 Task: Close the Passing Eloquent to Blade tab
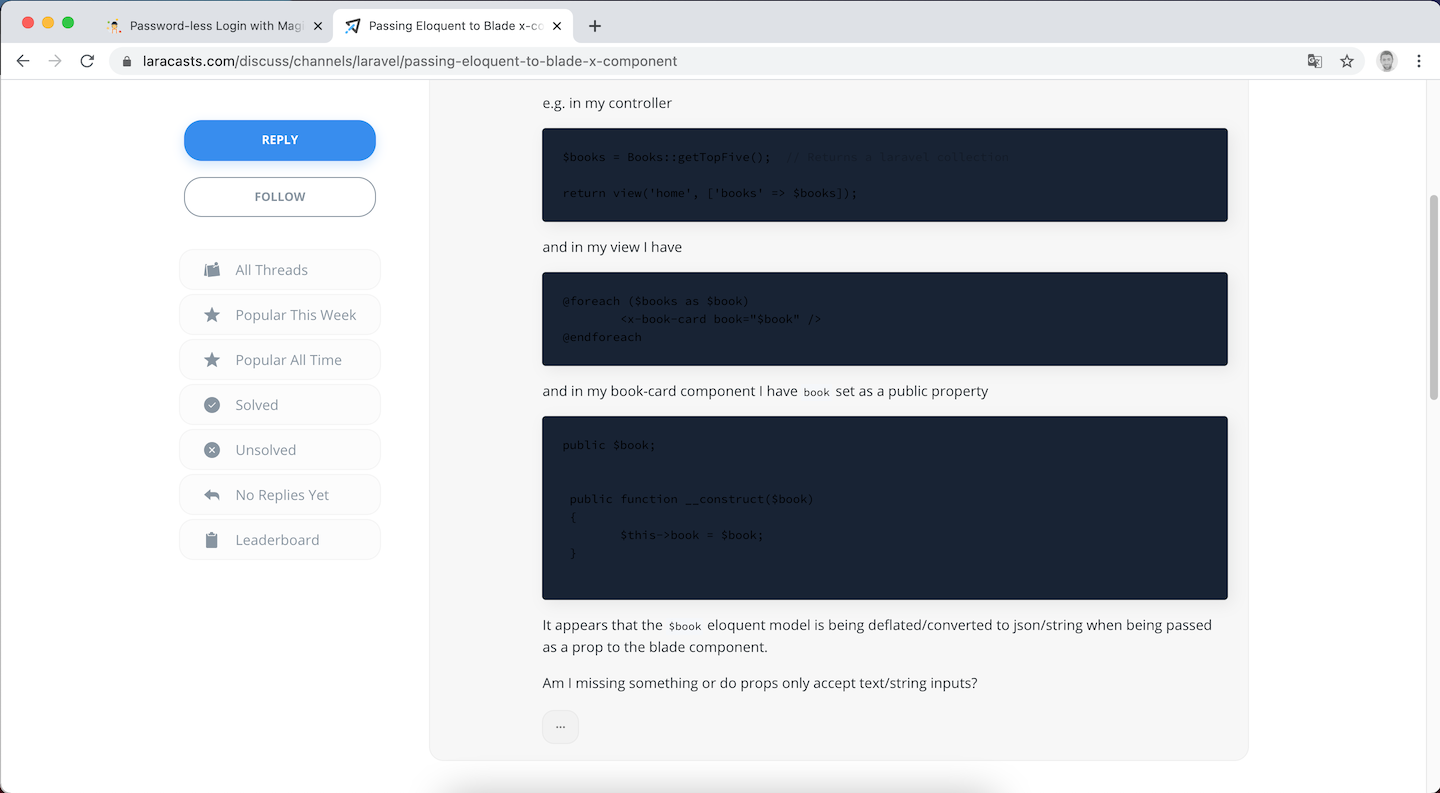[557, 26]
